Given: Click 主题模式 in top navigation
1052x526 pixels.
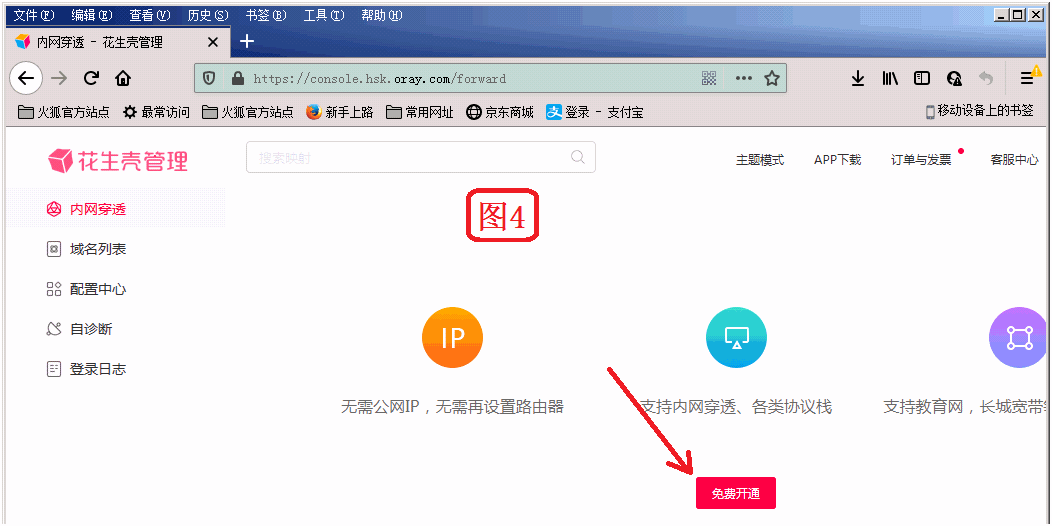Looking at the screenshot, I should pos(760,160).
